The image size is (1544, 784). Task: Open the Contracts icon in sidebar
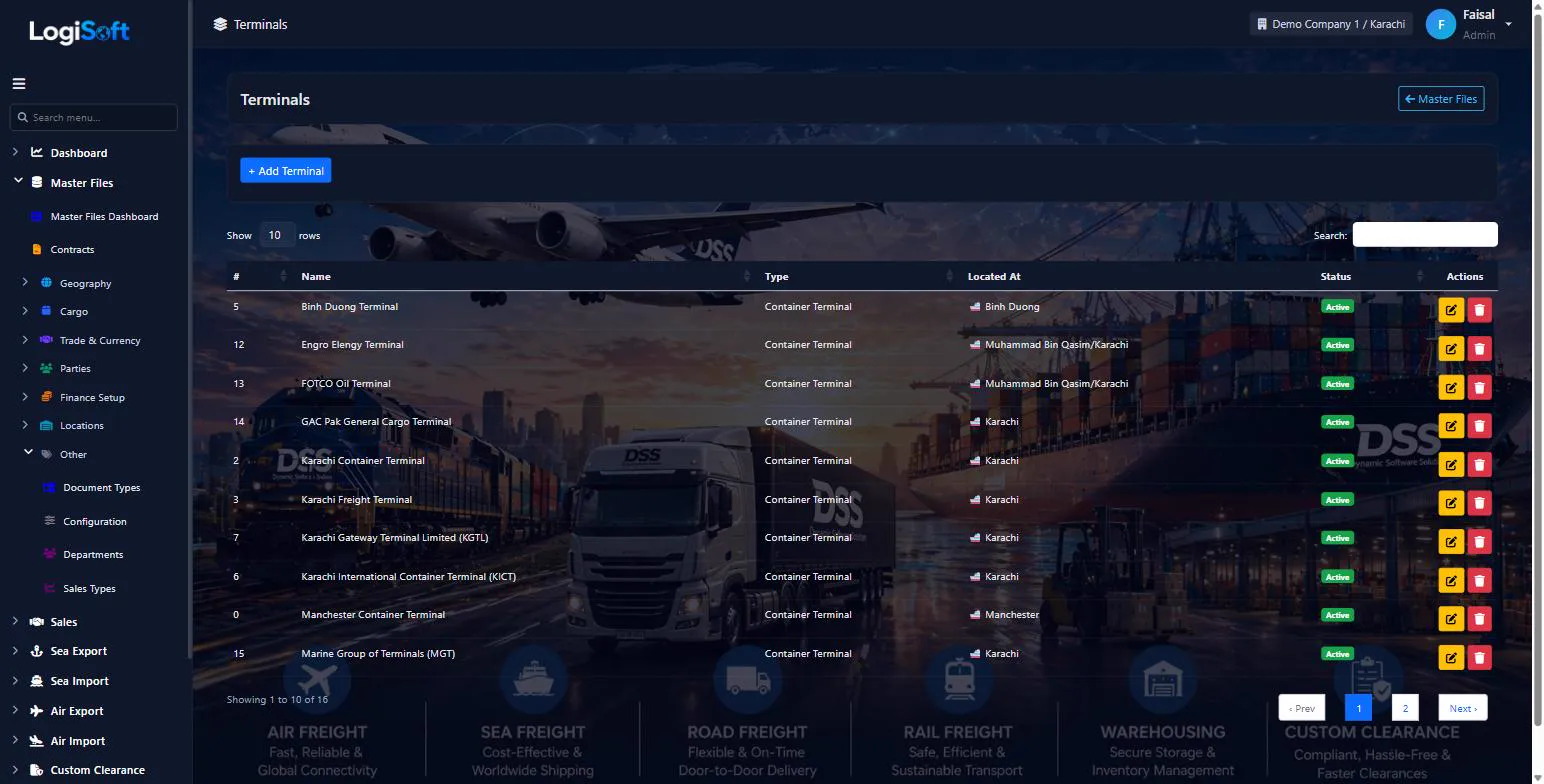[37, 249]
